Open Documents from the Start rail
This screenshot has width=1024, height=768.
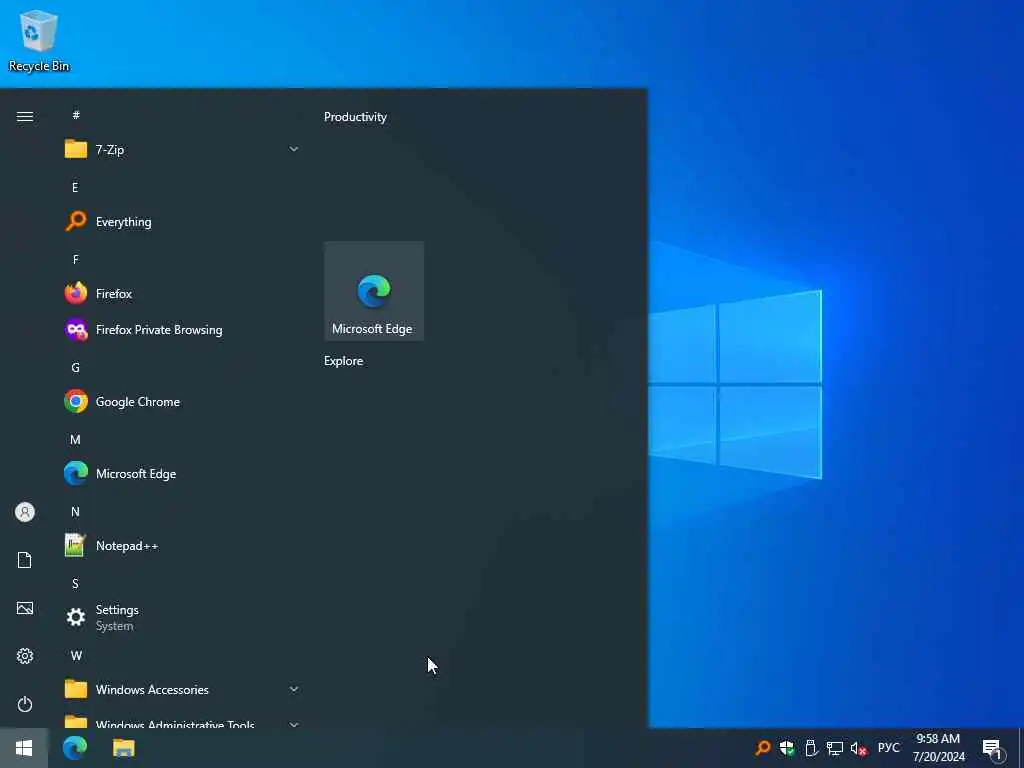click(x=25, y=560)
